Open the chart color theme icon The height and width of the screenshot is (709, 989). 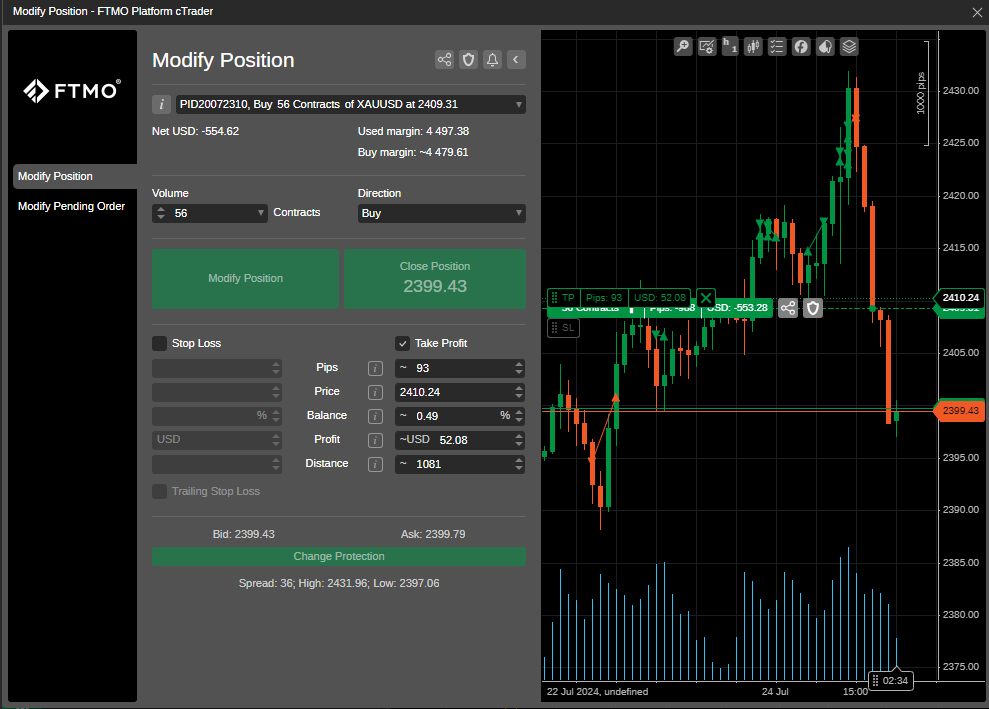point(825,47)
